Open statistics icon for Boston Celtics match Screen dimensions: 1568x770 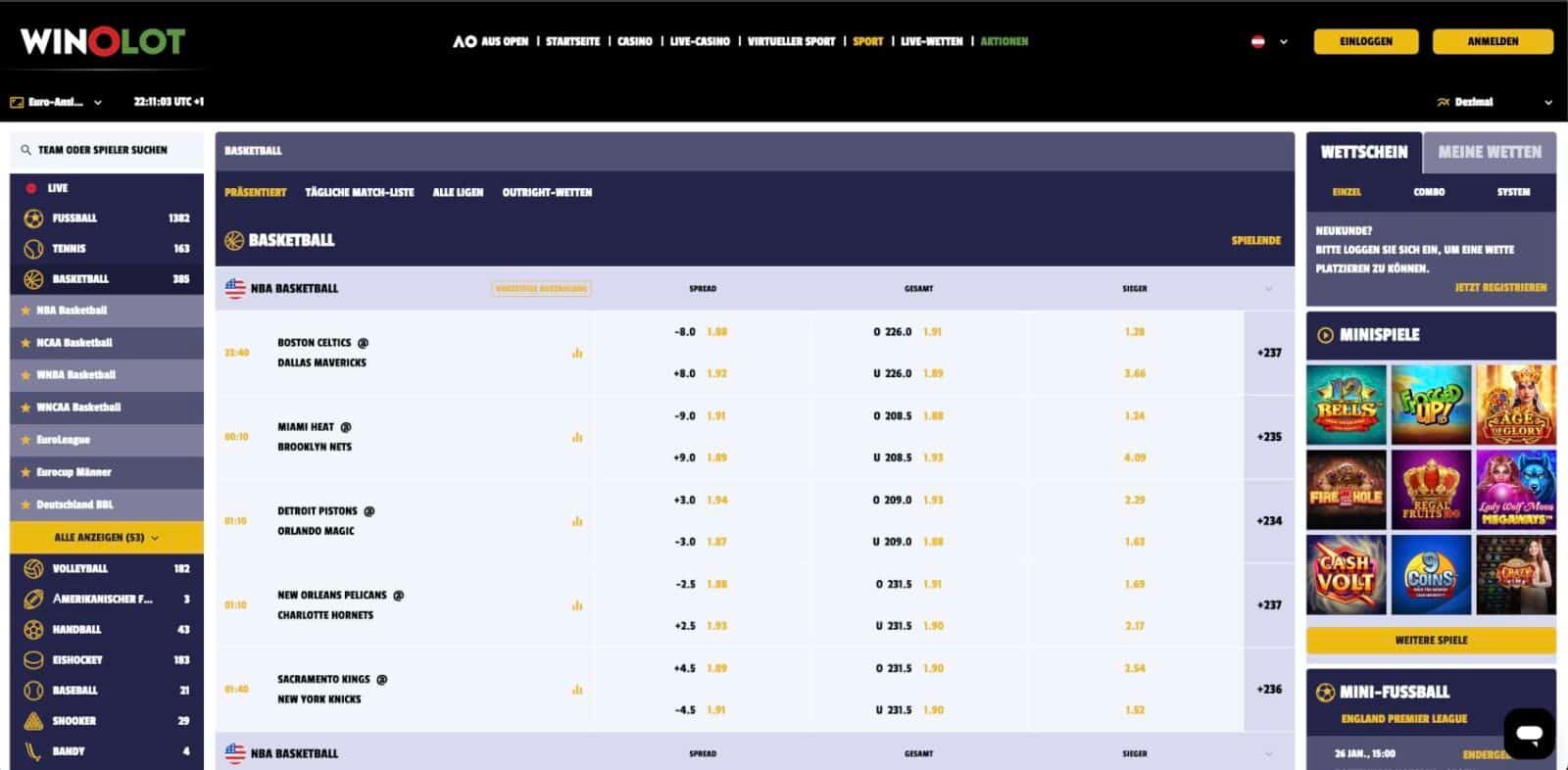click(x=577, y=353)
